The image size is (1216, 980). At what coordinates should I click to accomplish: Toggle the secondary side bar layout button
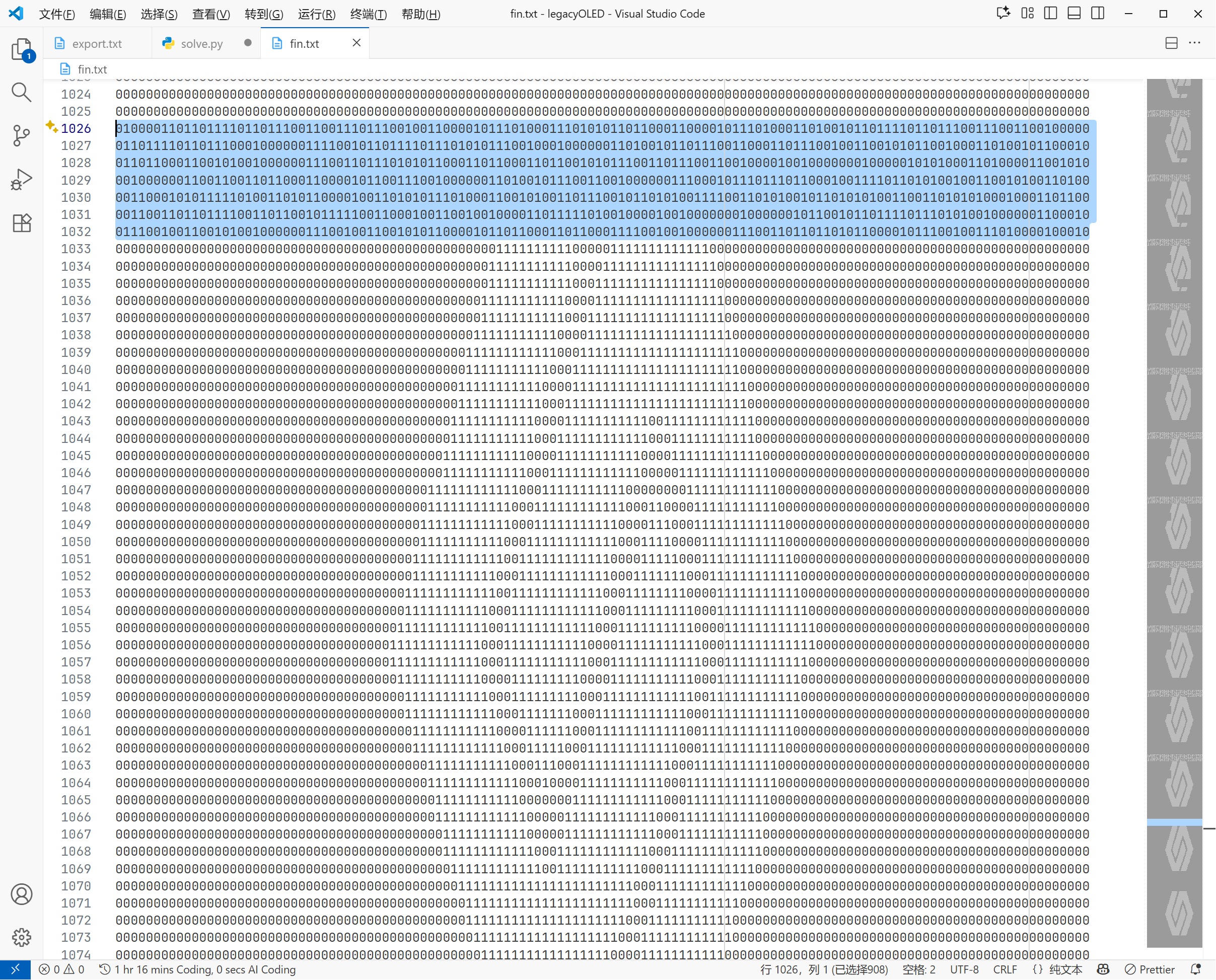click(x=1098, y=14)
